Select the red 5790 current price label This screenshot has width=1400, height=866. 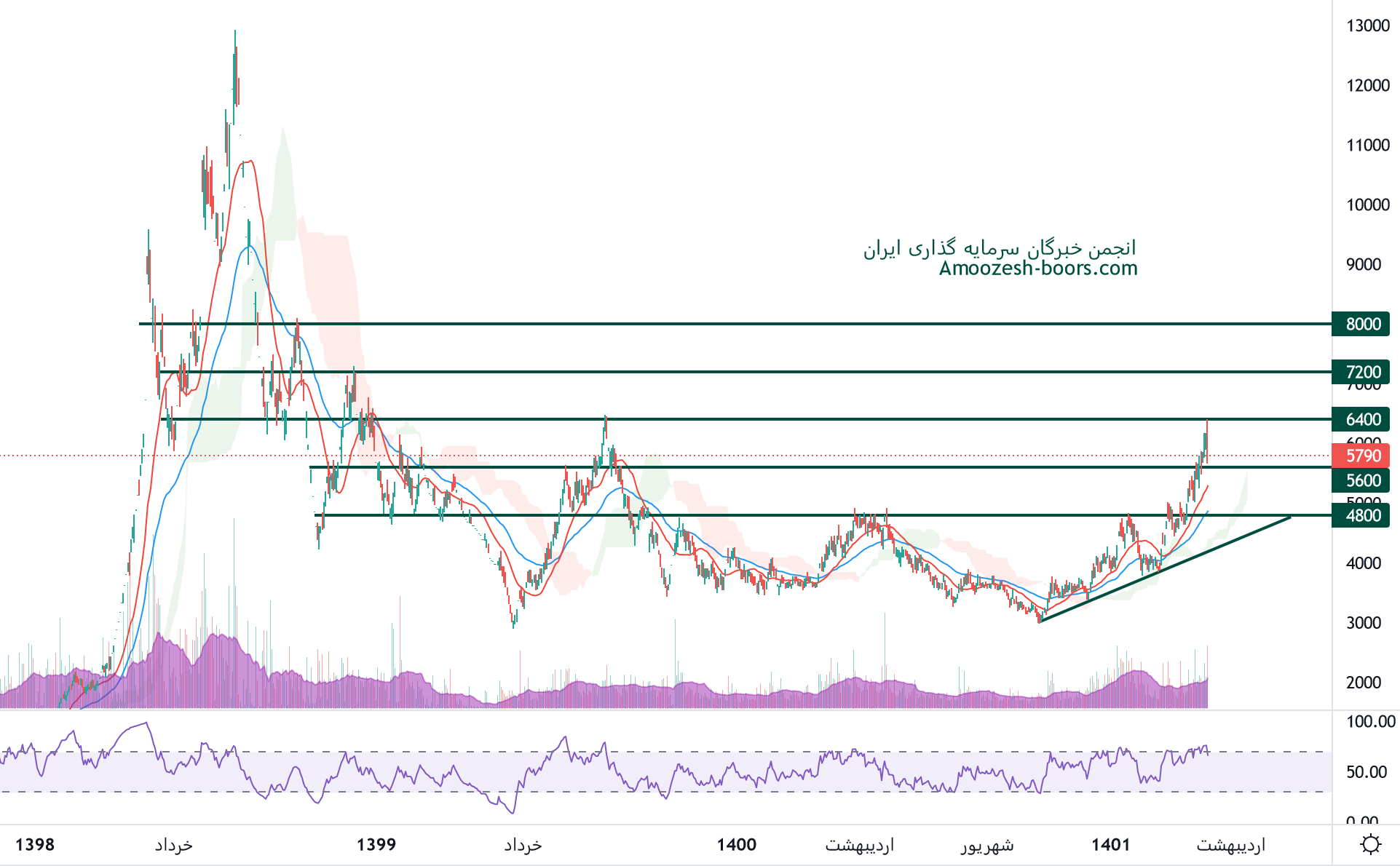tap(1362, 456)
